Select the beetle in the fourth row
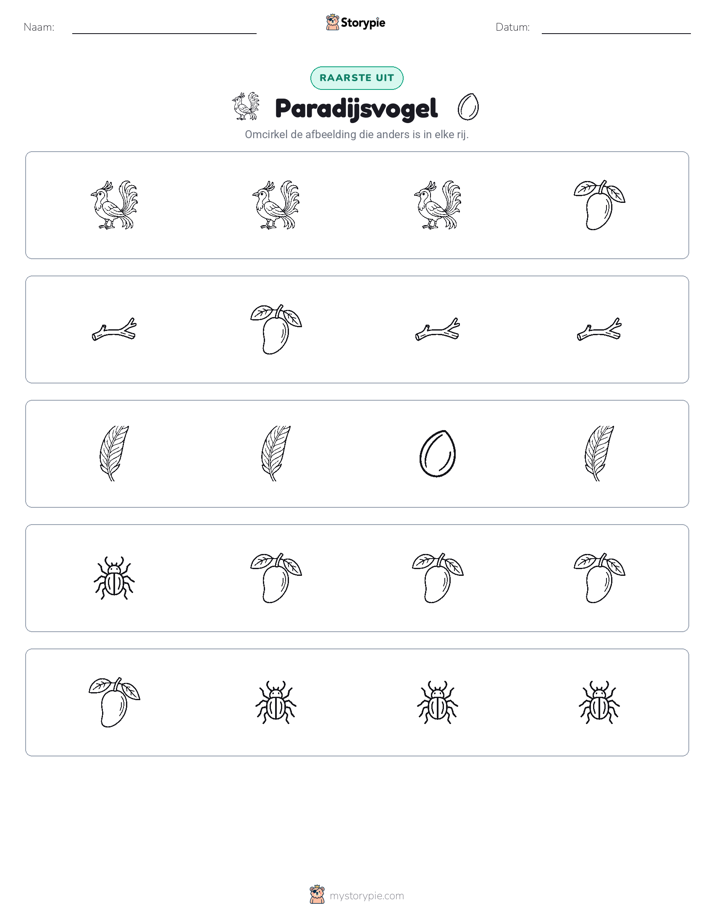The height and width of the screenshot is (924, 714). pos(114,578)
